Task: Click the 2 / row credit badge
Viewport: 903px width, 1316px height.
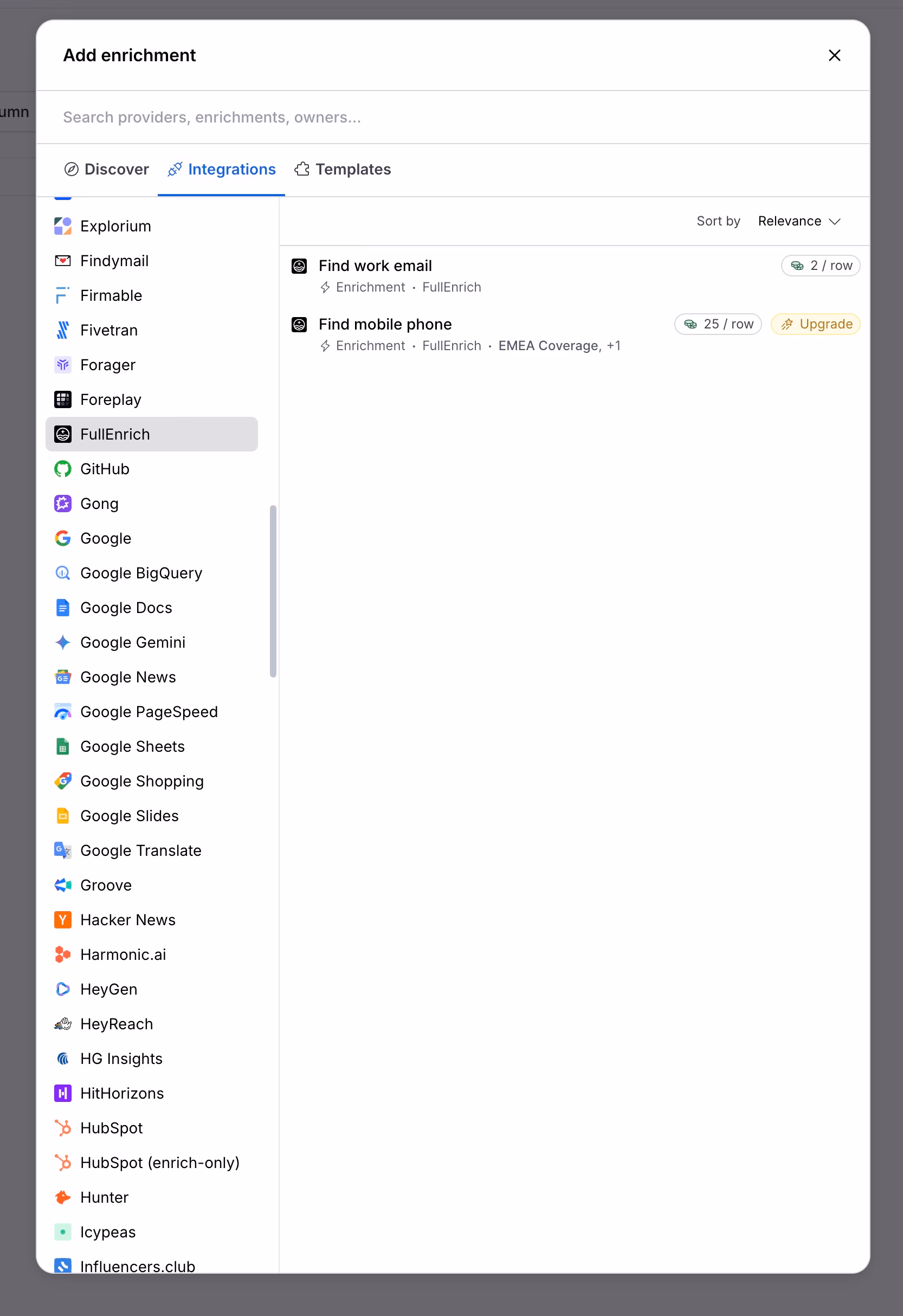Action: pos(821,266)
